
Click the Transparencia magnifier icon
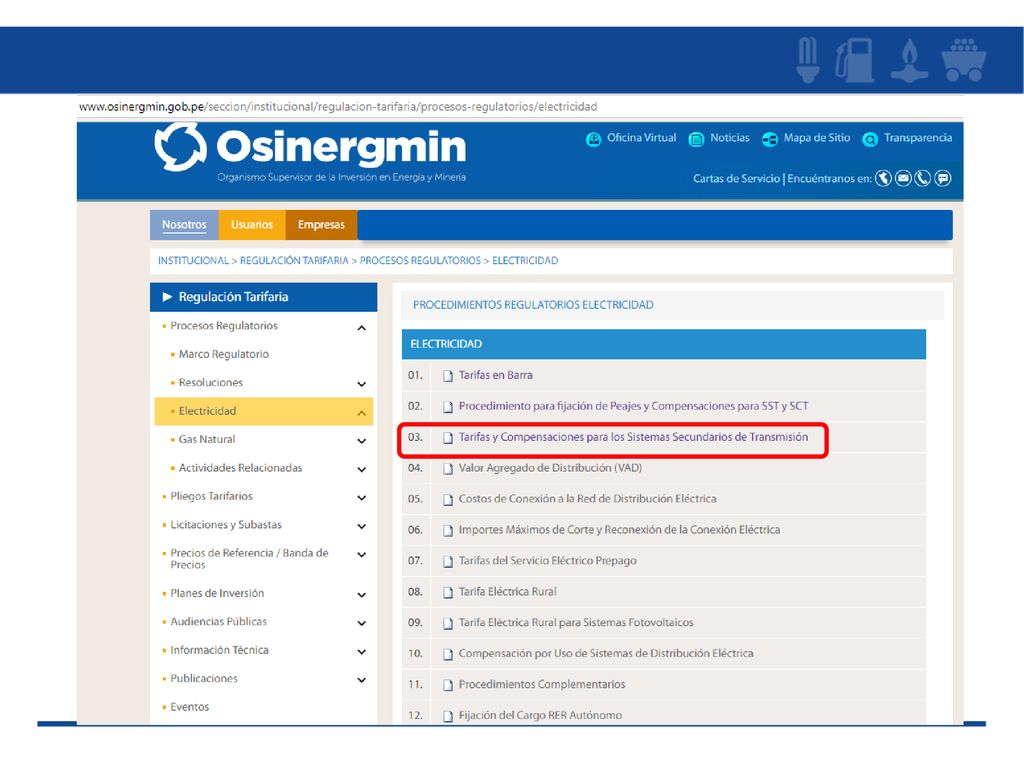point(870,139)
